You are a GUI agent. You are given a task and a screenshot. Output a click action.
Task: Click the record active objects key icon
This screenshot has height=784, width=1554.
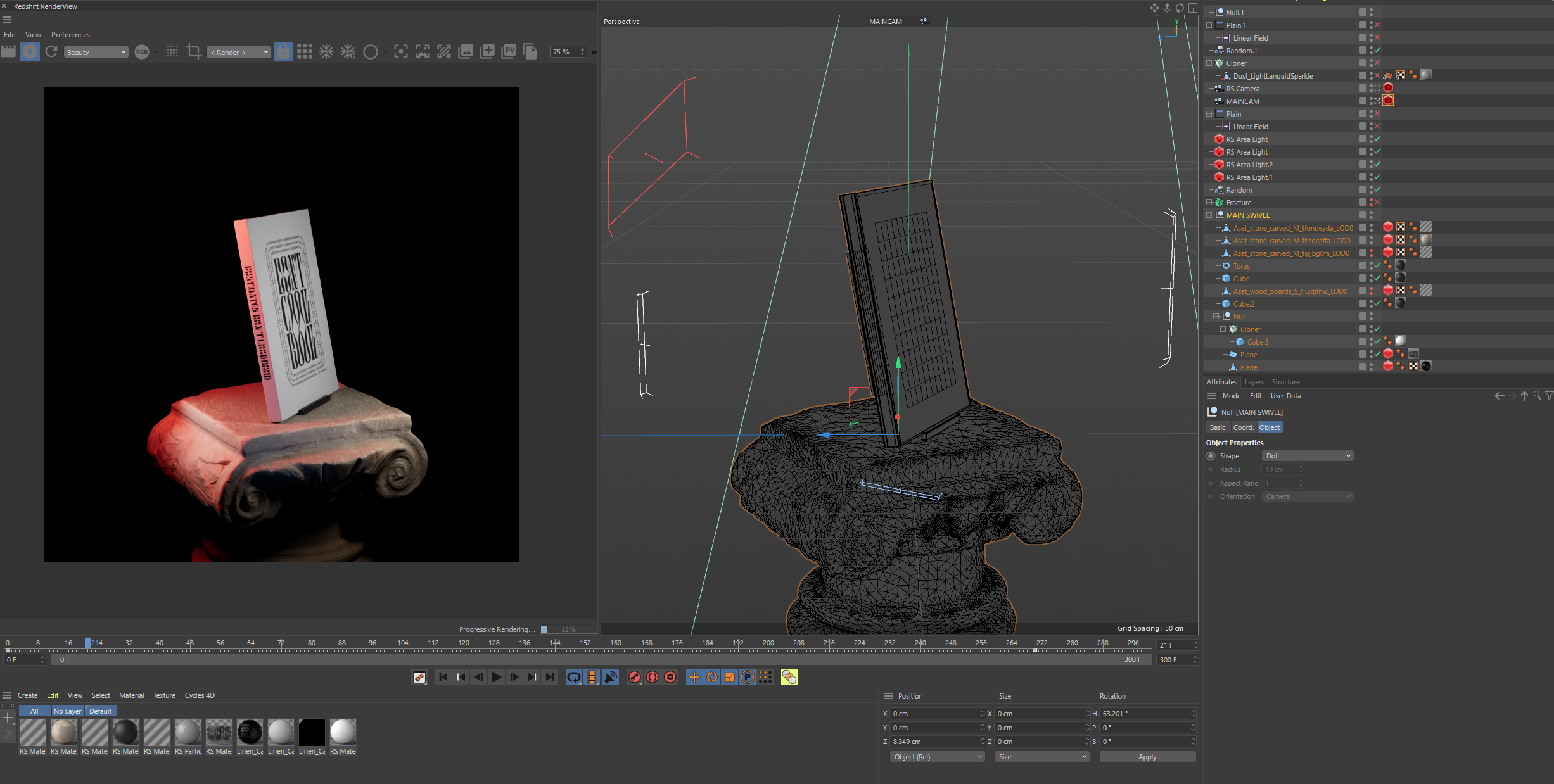635,678
